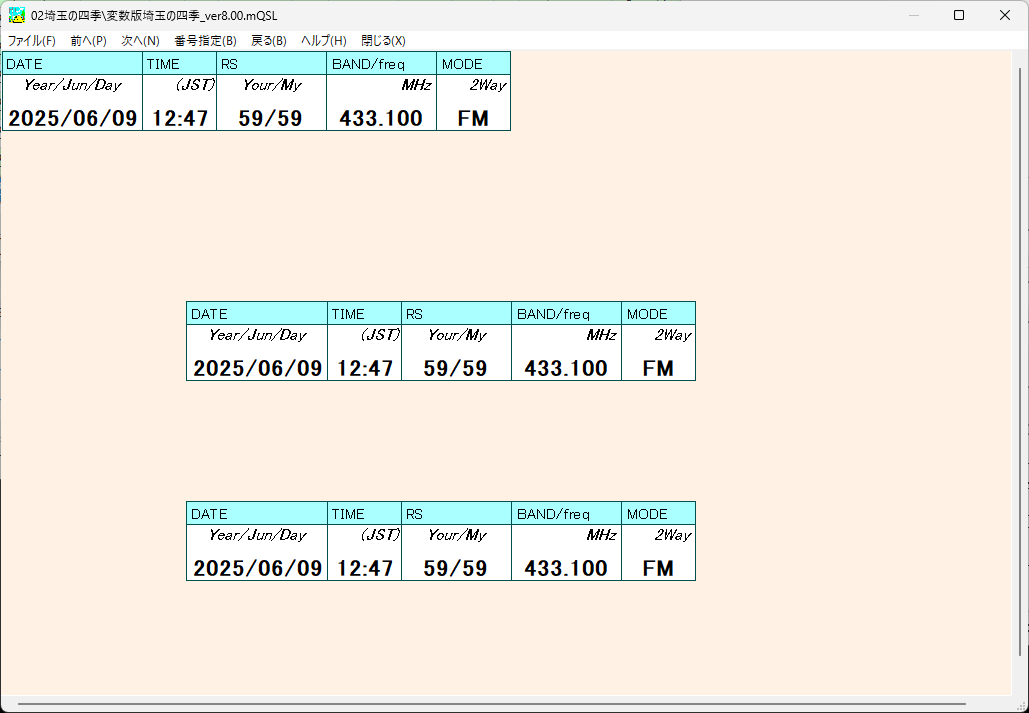Viewport: 1029px width, 713px height.
Task: Go to previous card with 前へ(P)
Action: click(x=88, y=41)
